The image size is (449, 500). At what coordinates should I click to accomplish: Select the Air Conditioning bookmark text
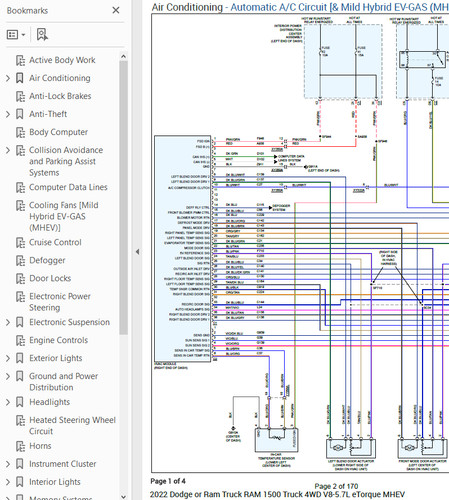pyautogui.click(x=60, y=78)
